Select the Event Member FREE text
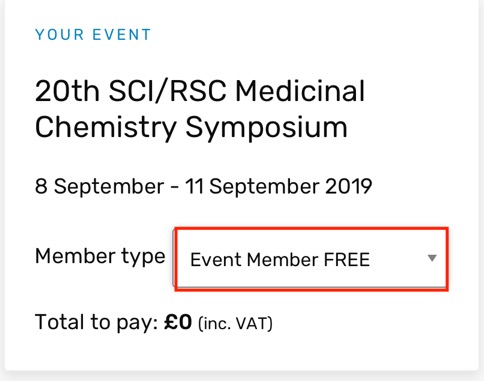The height and width of the screenshot is (381, 484). [x=280, y=260]
